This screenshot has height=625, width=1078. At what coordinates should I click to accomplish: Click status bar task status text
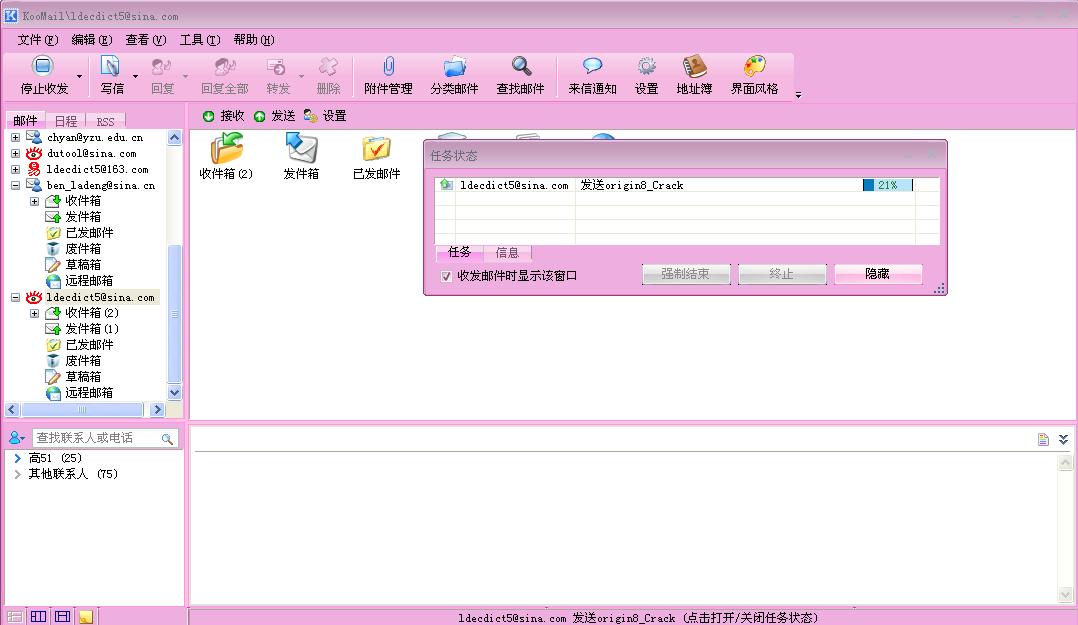[638, 617]
